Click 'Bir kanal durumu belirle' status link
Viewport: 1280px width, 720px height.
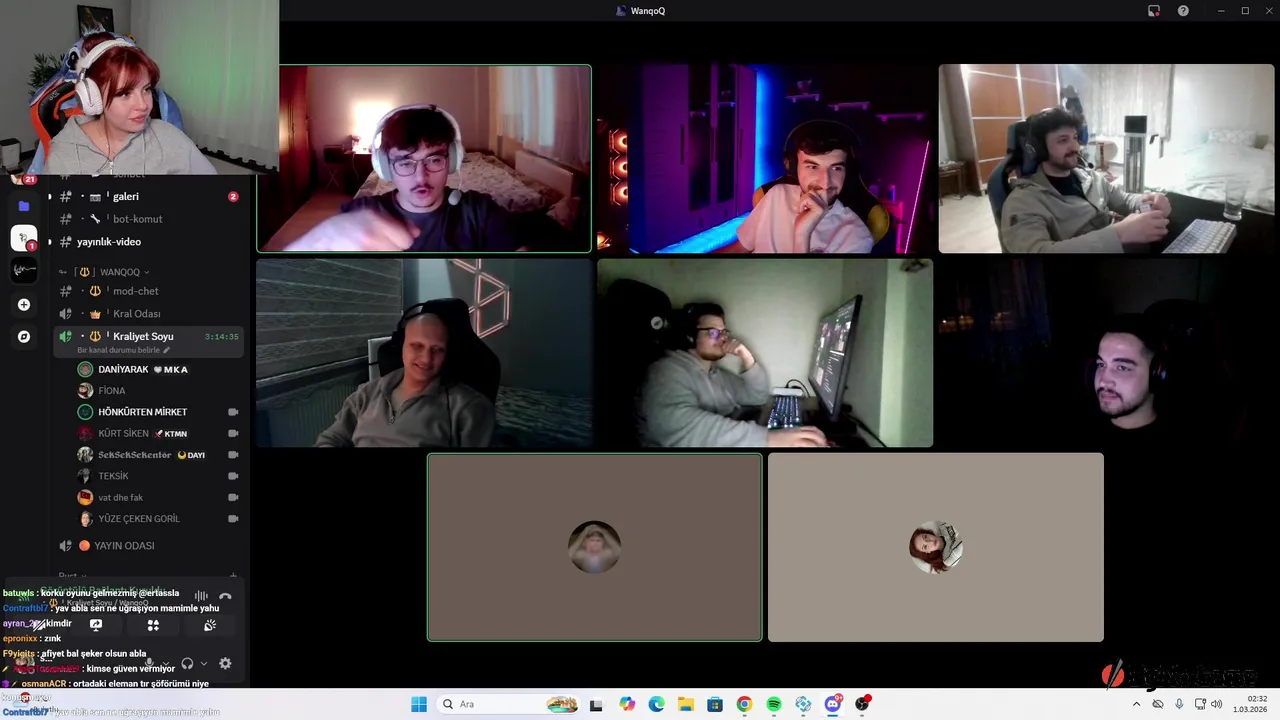123,350
